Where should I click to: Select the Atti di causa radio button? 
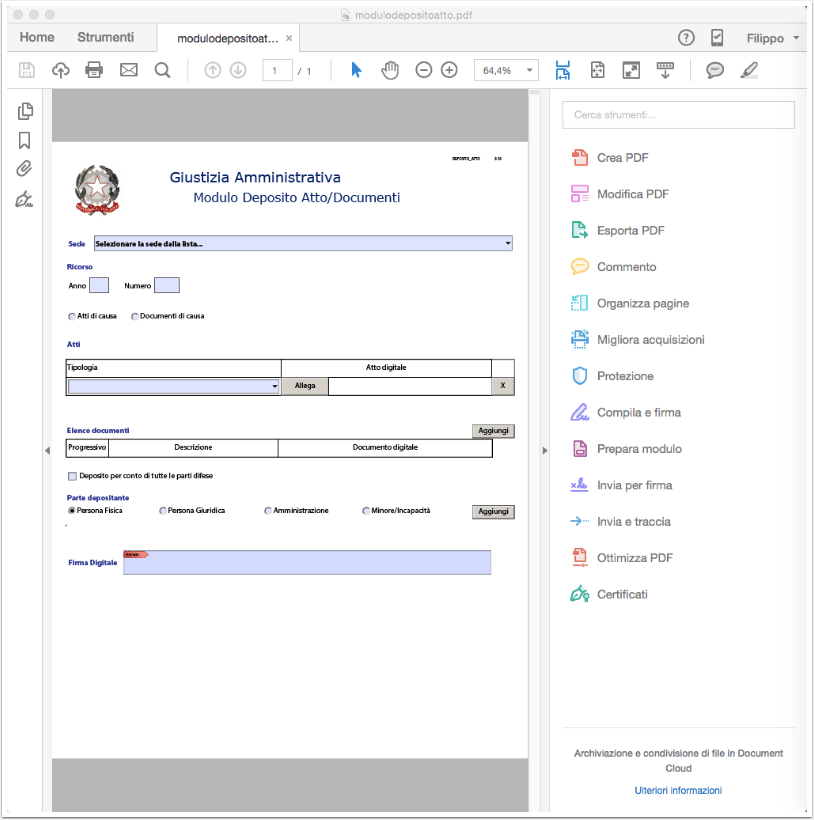(x=72, y=316)
